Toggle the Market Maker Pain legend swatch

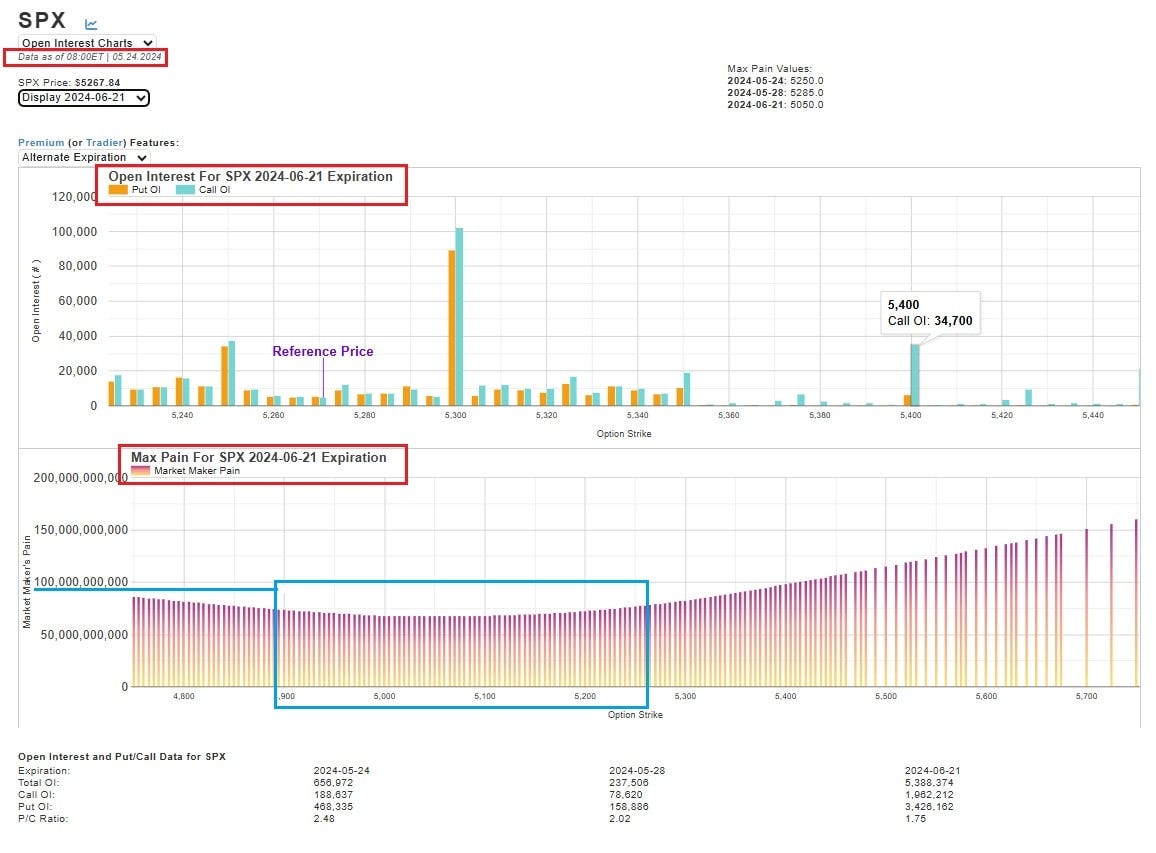140,470
